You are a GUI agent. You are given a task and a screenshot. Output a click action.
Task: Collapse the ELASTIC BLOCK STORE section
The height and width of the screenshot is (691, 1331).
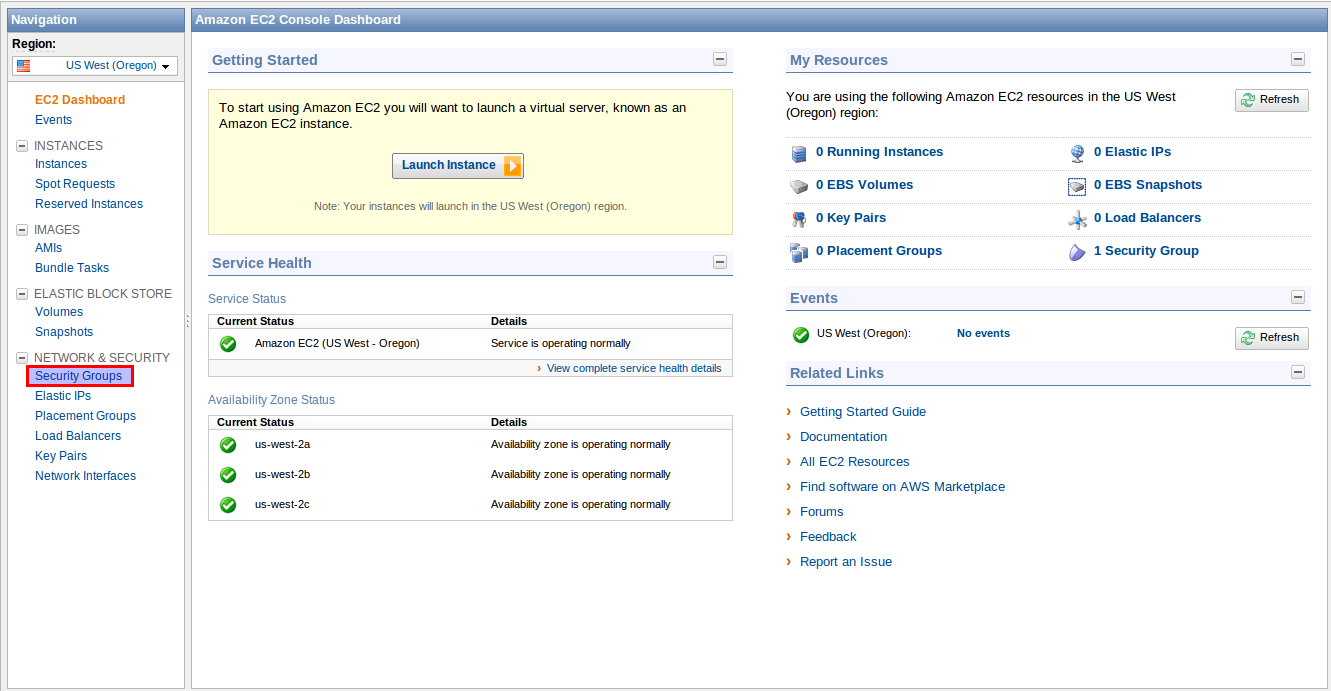[22, 294]
